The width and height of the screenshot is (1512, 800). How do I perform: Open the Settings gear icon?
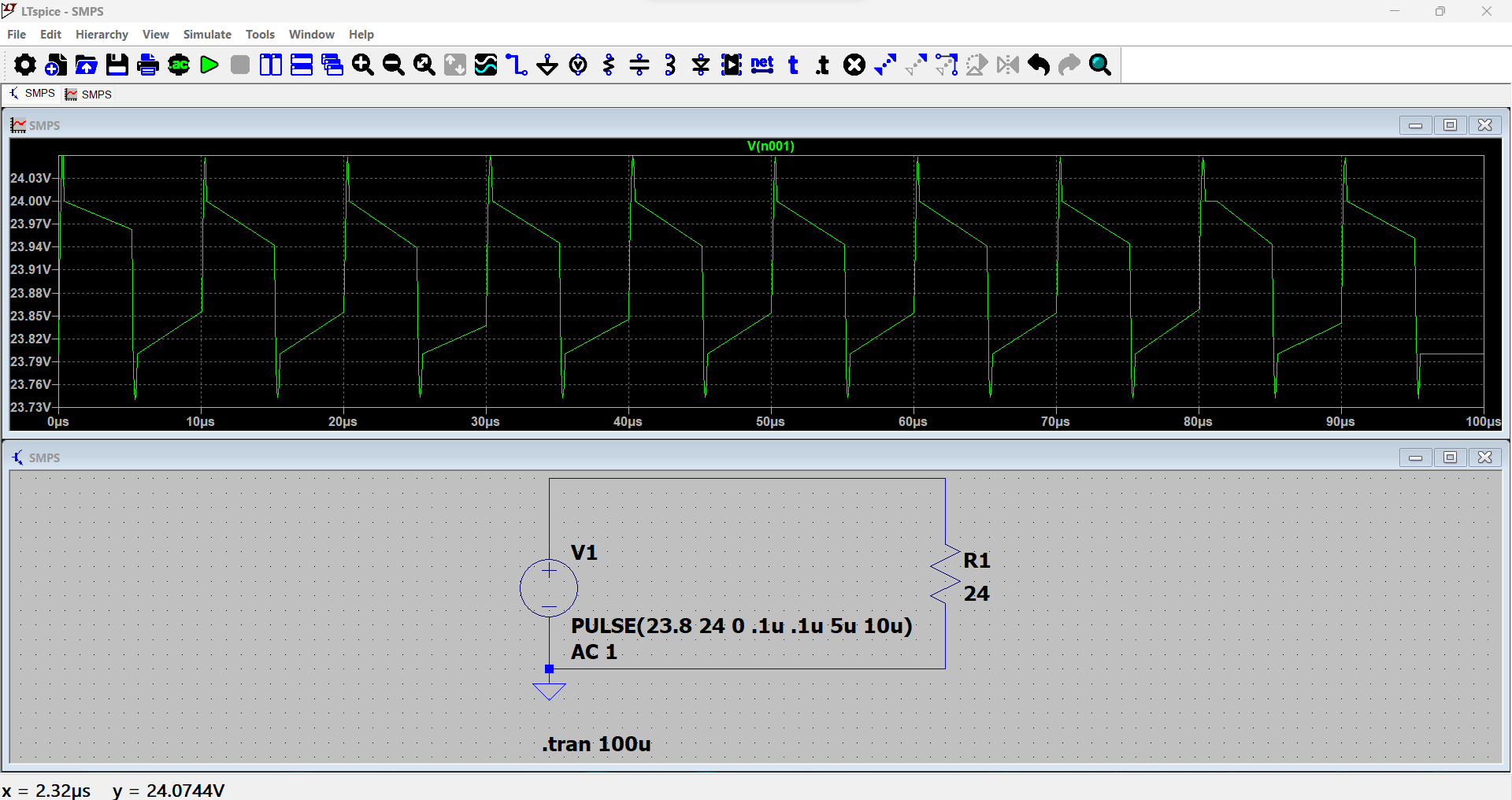(25, 65)
